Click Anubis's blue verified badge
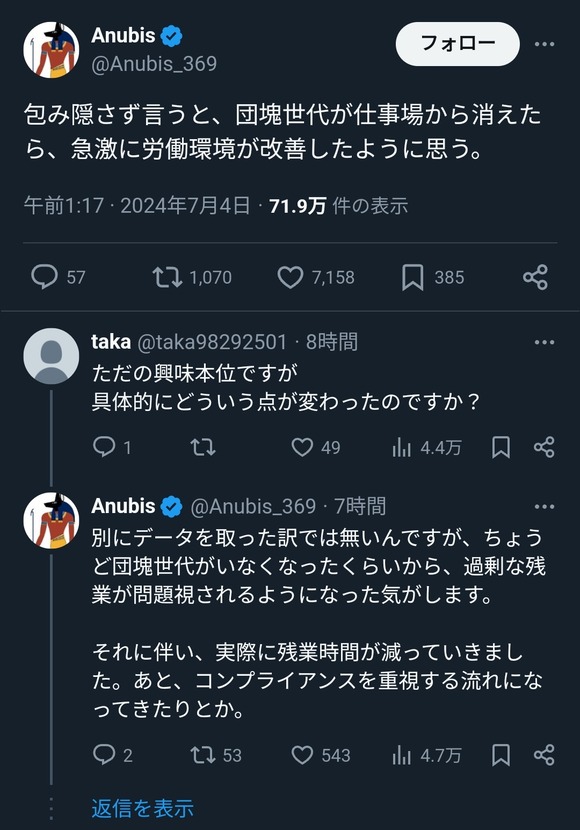 (172, 34)
